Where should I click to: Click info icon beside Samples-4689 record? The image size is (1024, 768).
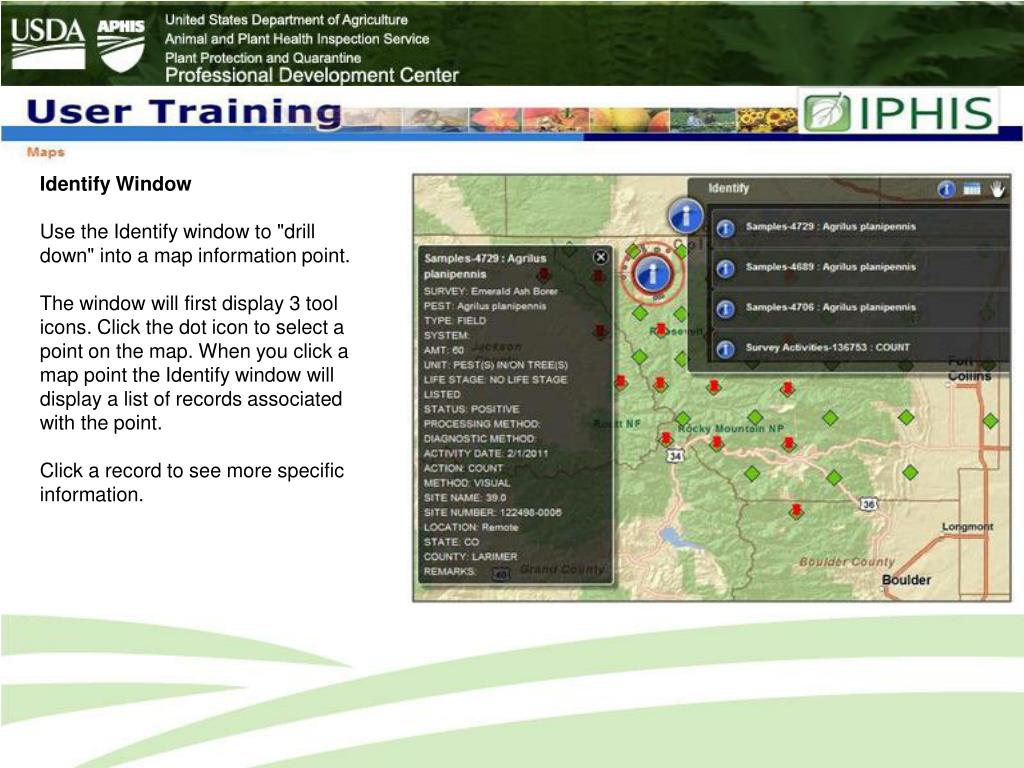pyautogui.click(x=726, y=268)
